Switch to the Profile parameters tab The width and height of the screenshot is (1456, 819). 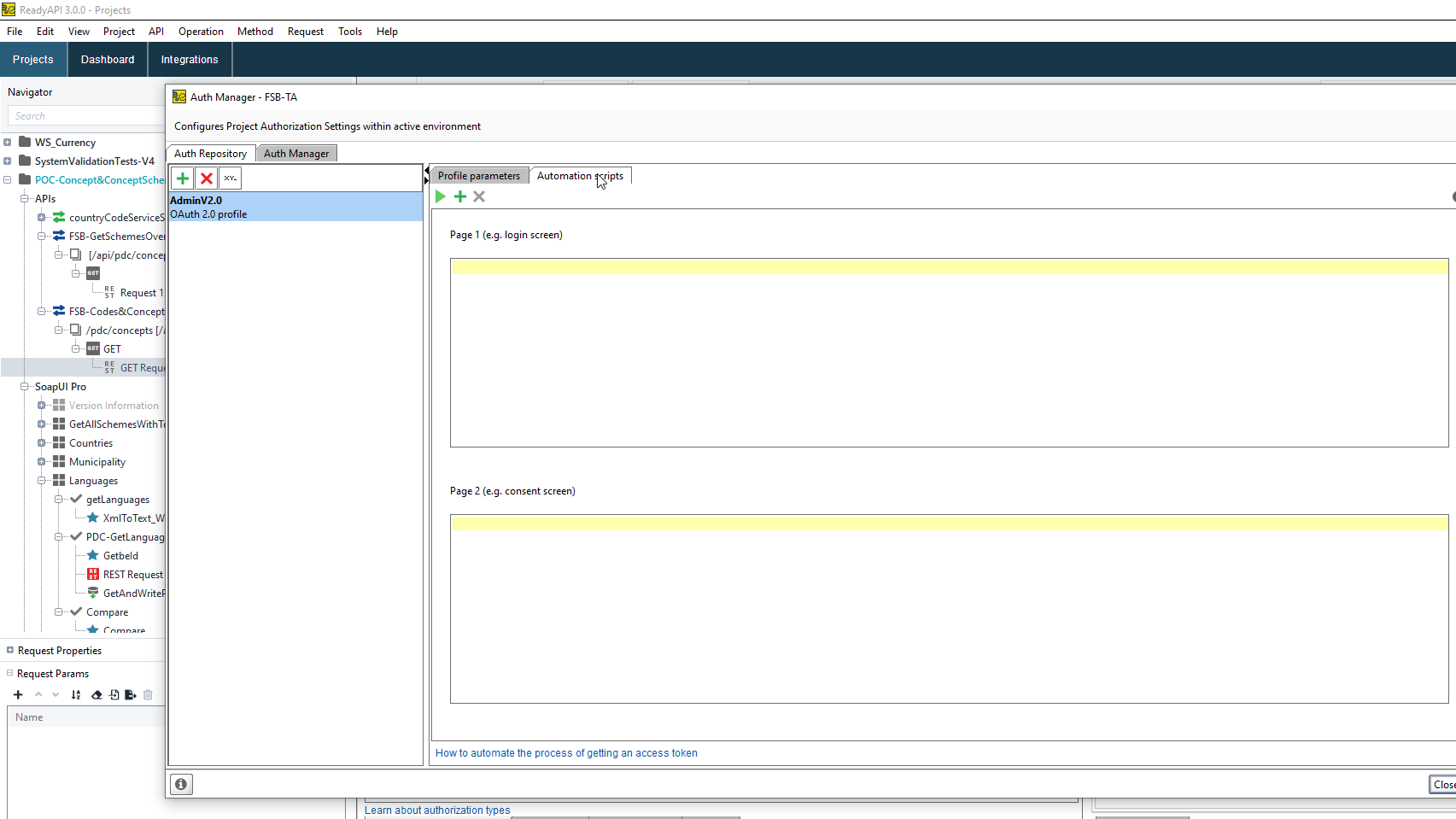[x=478, y=176]
